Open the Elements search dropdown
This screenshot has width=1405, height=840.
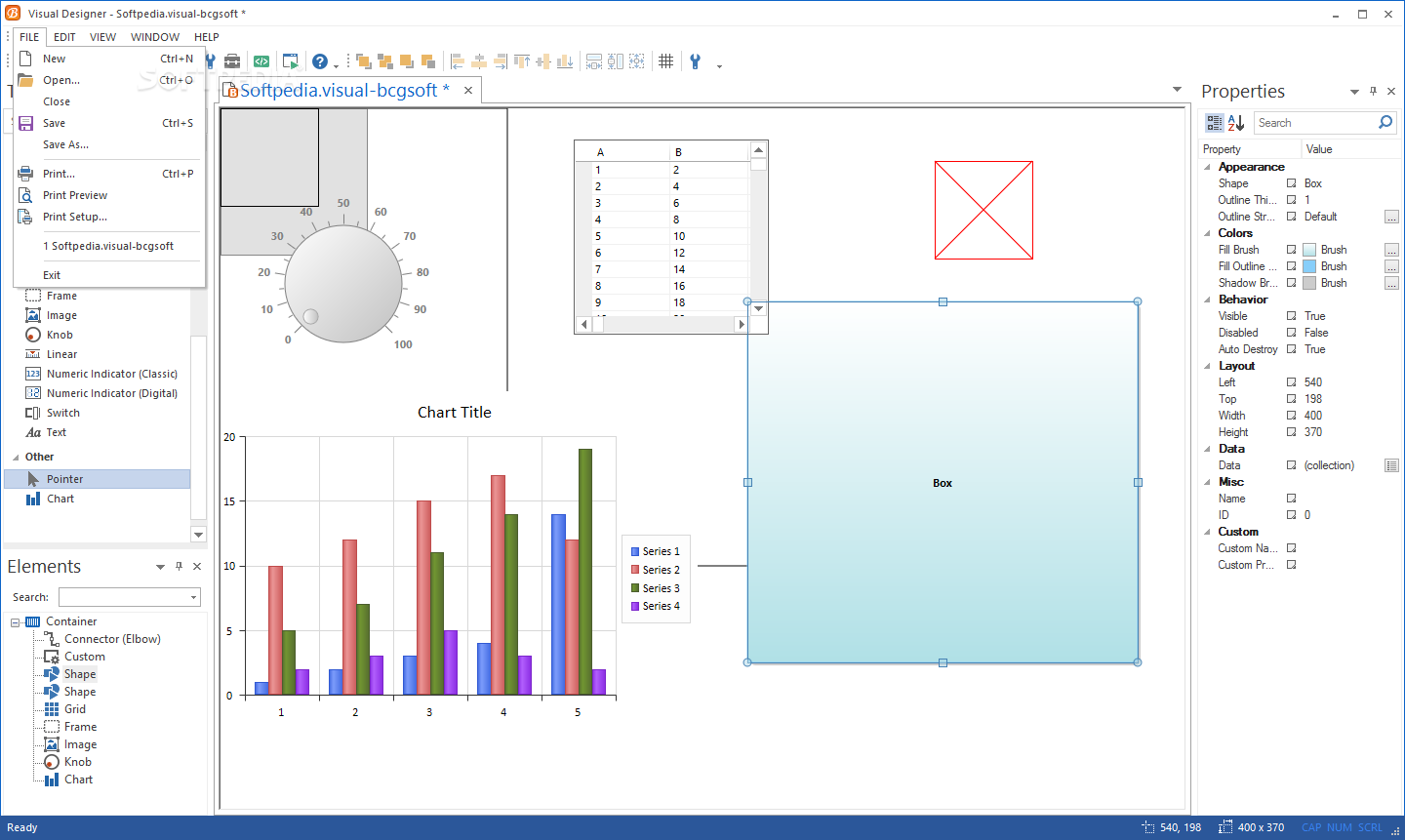[193, 597]
